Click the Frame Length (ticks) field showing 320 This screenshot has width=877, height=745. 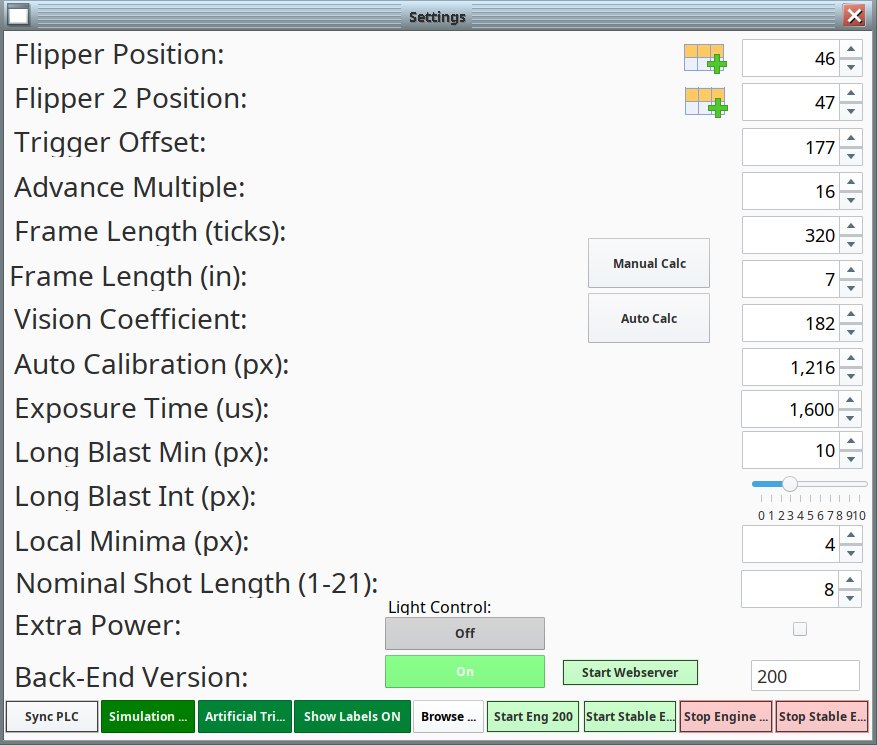(791, 235)
